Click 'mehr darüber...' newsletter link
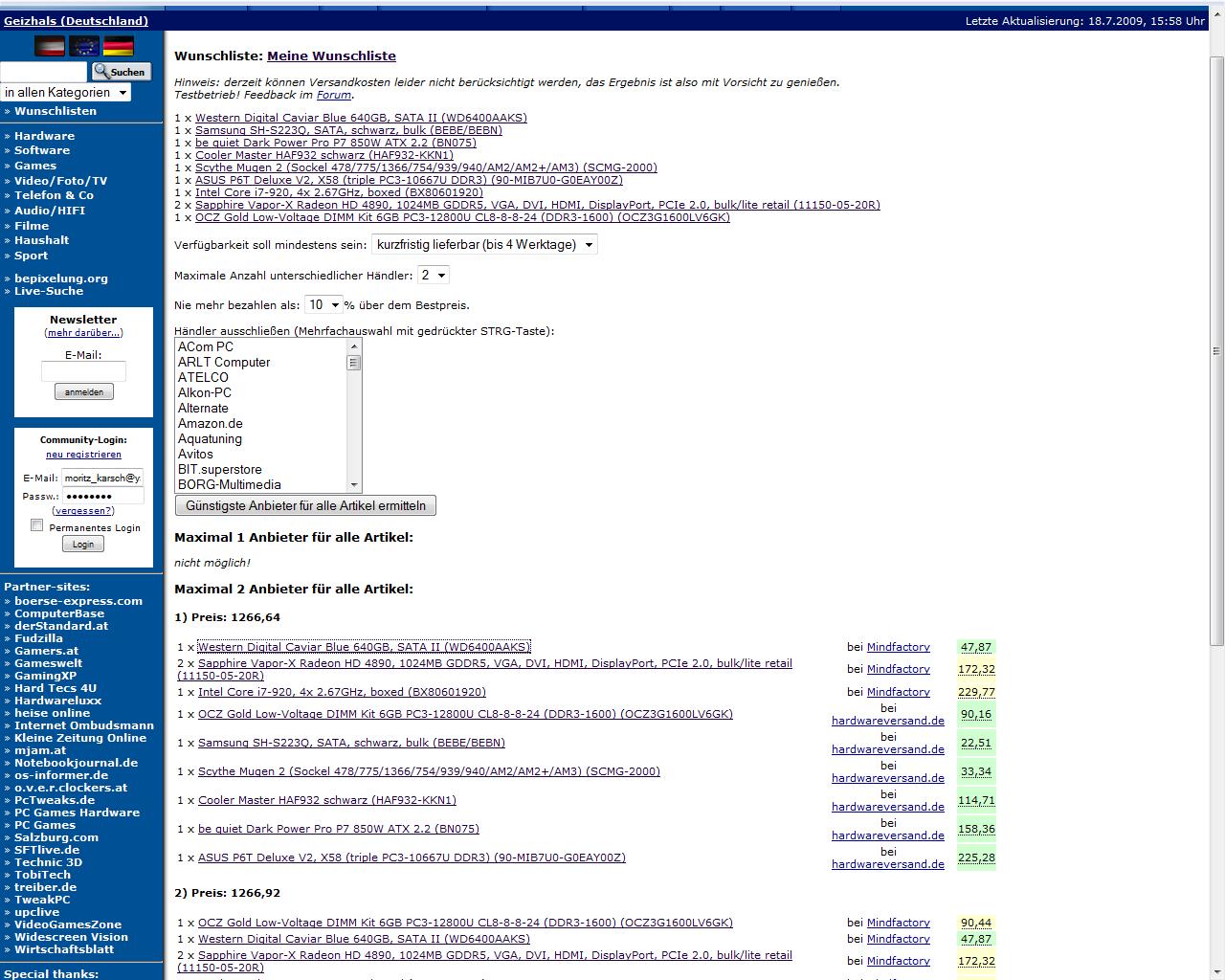 (84, 333)
